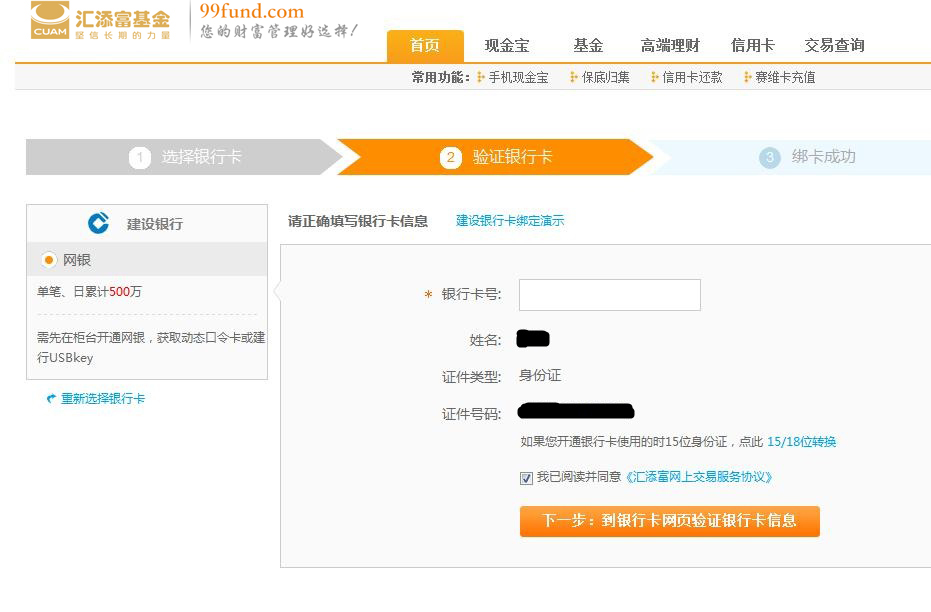Click 下一步 bank card verification button
This screenshot has height=612, width=931.
[669, 521]
